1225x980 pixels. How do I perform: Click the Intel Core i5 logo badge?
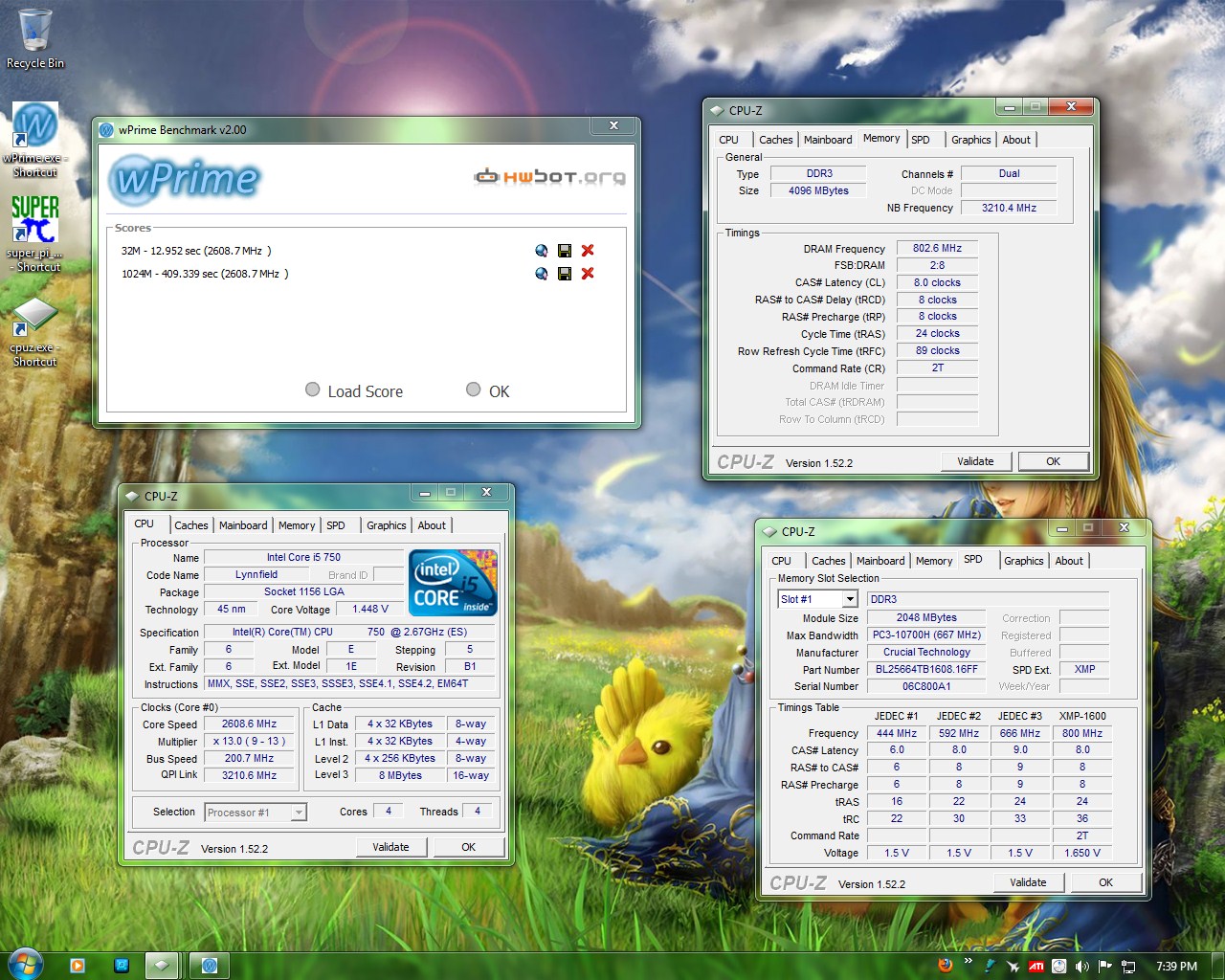[x=453, y=582]
